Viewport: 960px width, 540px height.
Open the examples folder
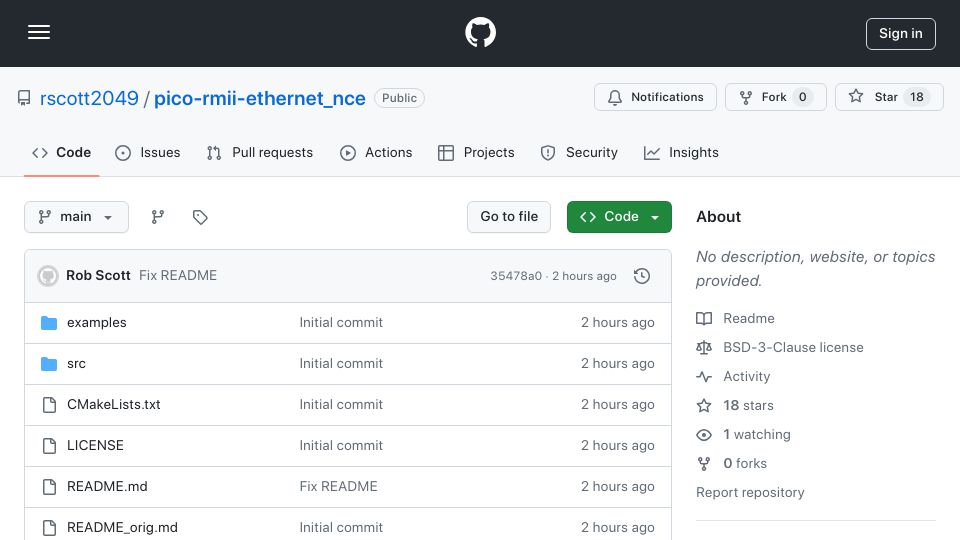(97, 323)
